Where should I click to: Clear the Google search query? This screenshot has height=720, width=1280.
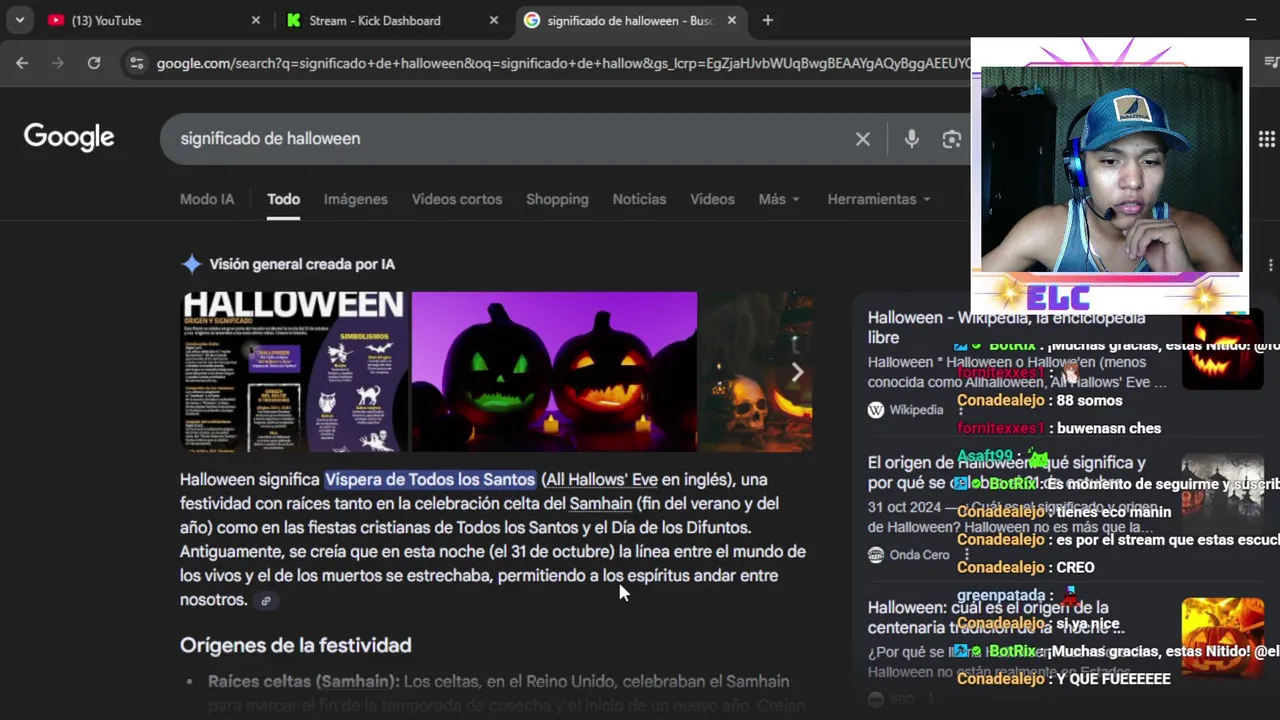863,139
